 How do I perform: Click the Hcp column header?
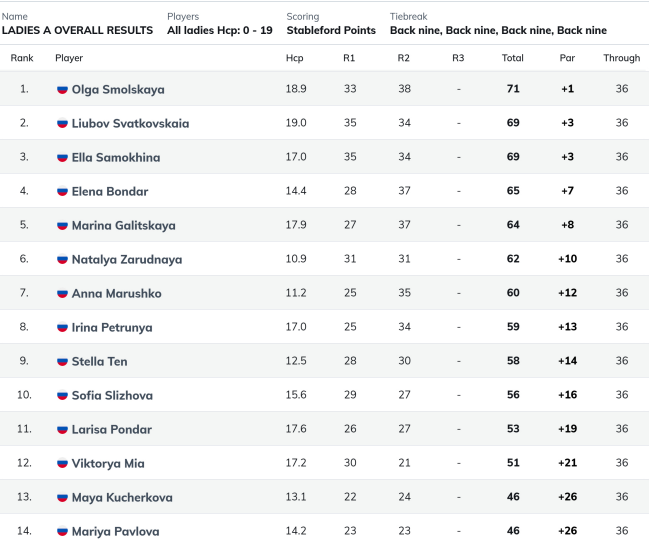[x=295, y=58]
